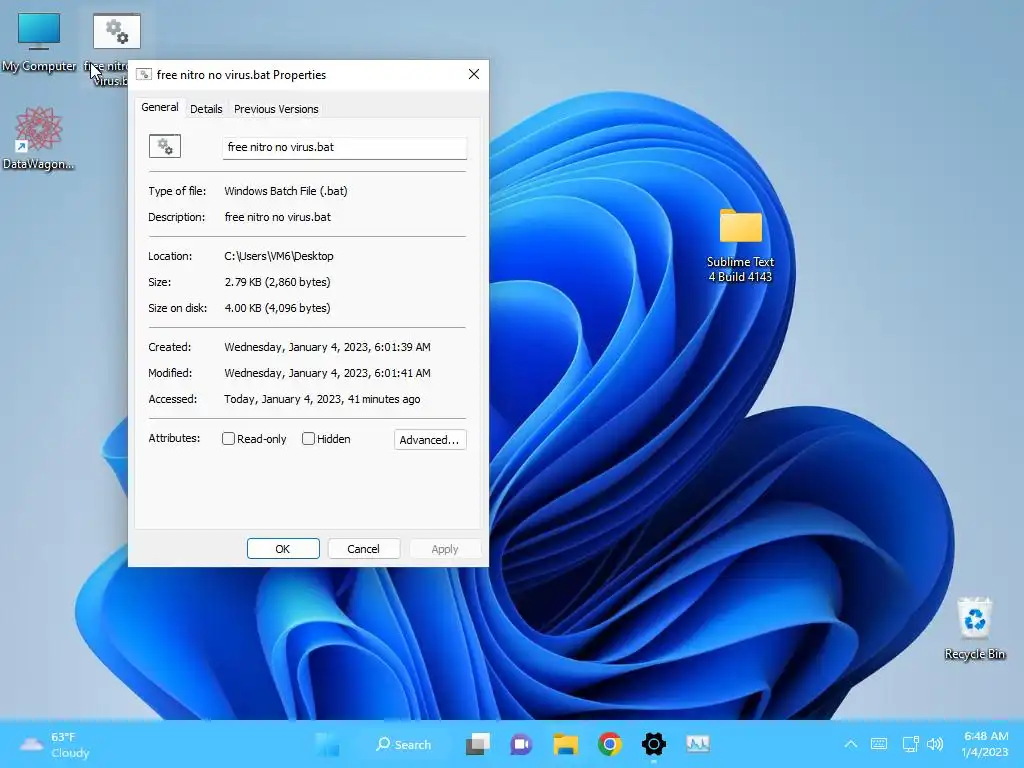Toggle the Read-only checkbox
This screenshot has width=1024, height=768.
(228, 439)
